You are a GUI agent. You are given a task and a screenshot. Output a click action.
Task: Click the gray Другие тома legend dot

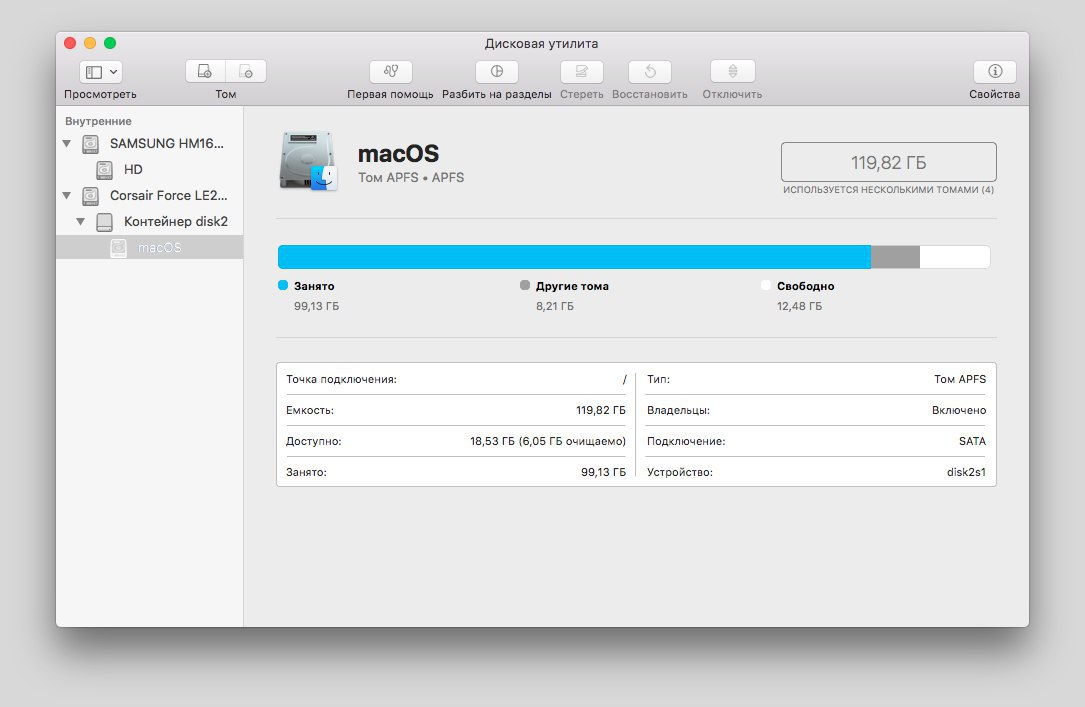pyautogui.click(x=525, y=285)
